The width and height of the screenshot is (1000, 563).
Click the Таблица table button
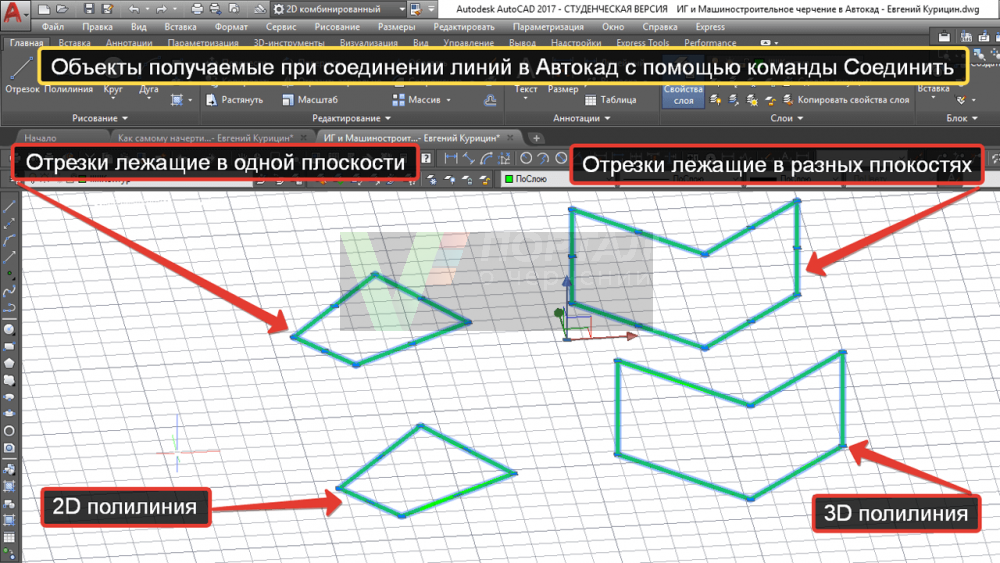click(x=610, y=99)
